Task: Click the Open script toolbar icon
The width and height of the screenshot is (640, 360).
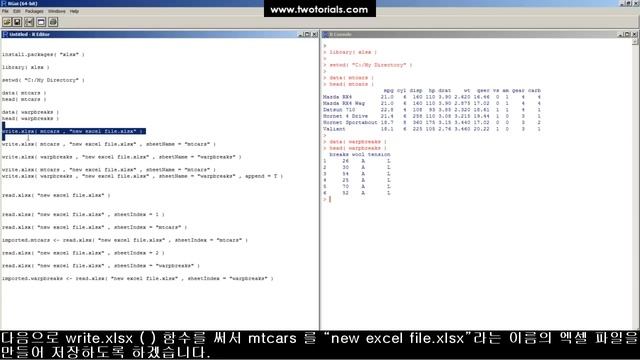Action: click(7, 22)
